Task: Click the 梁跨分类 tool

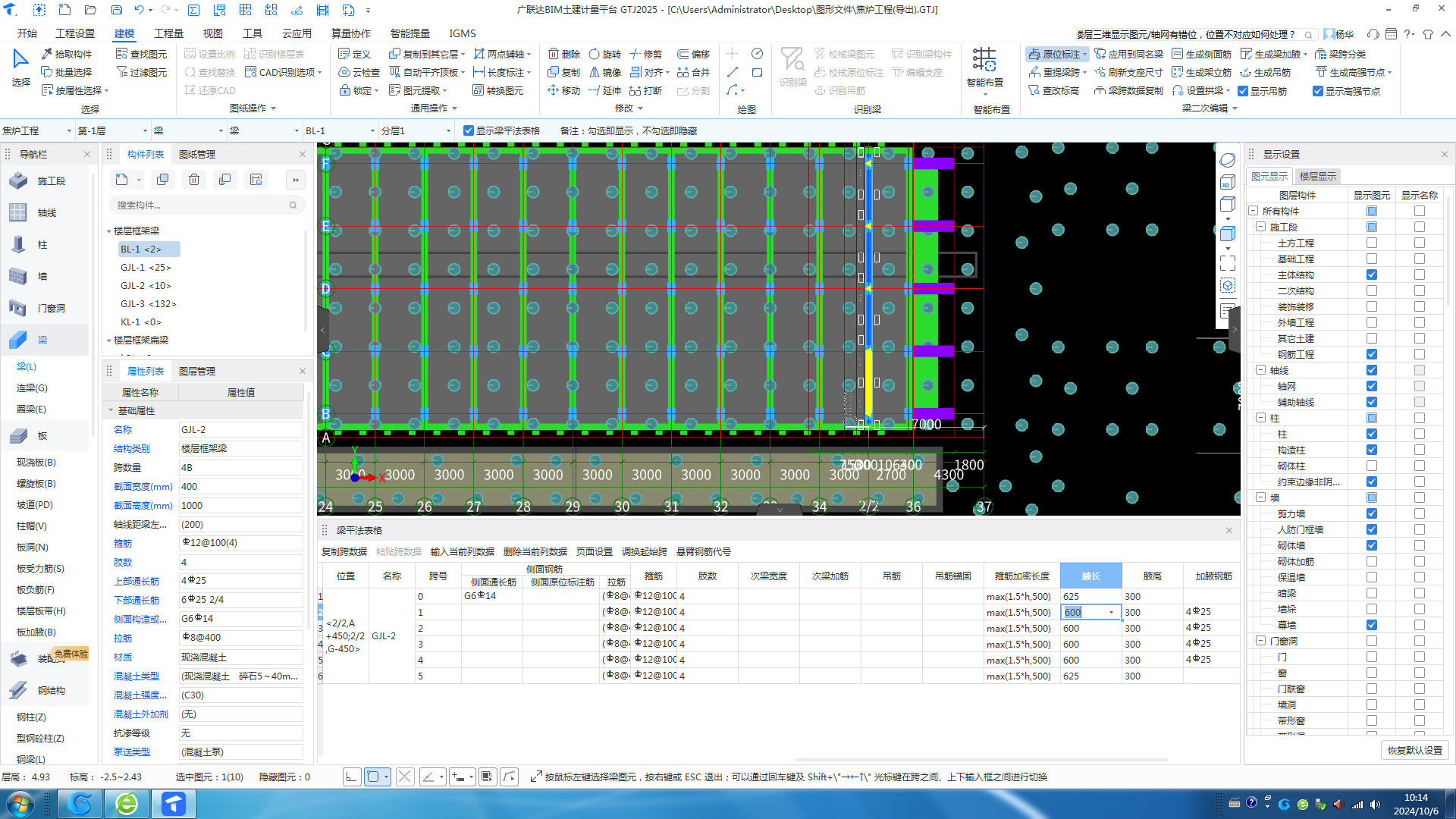Action: [x=1340, y=54]
